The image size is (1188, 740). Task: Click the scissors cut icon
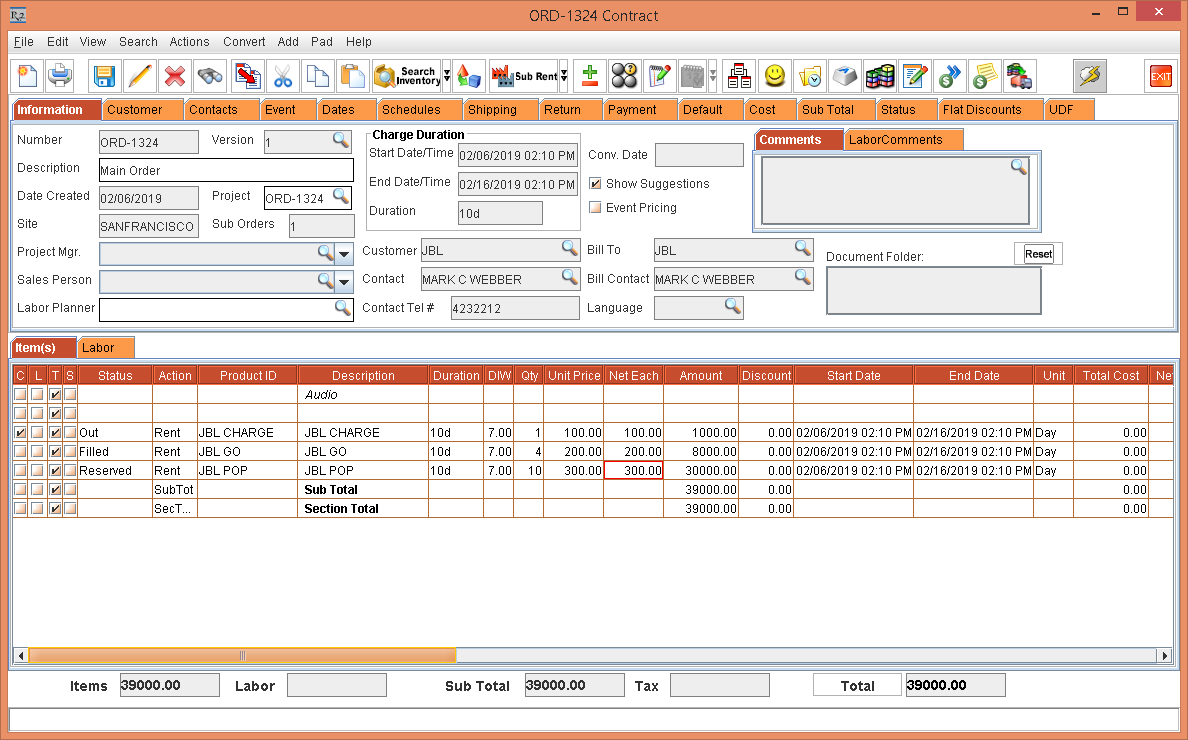pos(283,76)
